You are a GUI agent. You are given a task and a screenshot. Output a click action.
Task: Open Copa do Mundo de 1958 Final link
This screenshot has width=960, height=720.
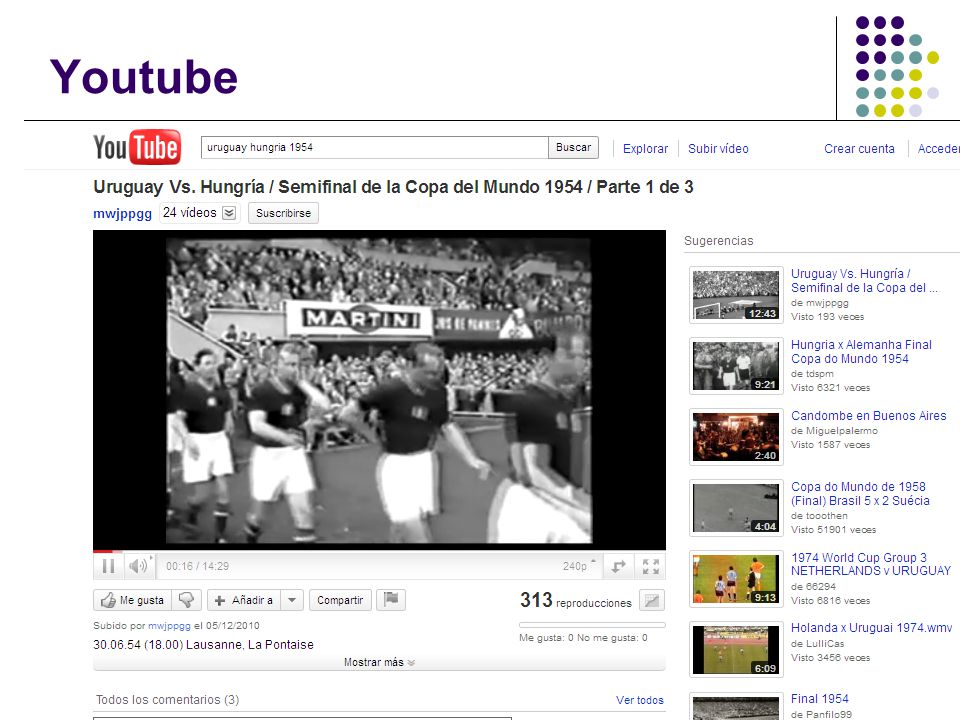(x=860, y=493)
